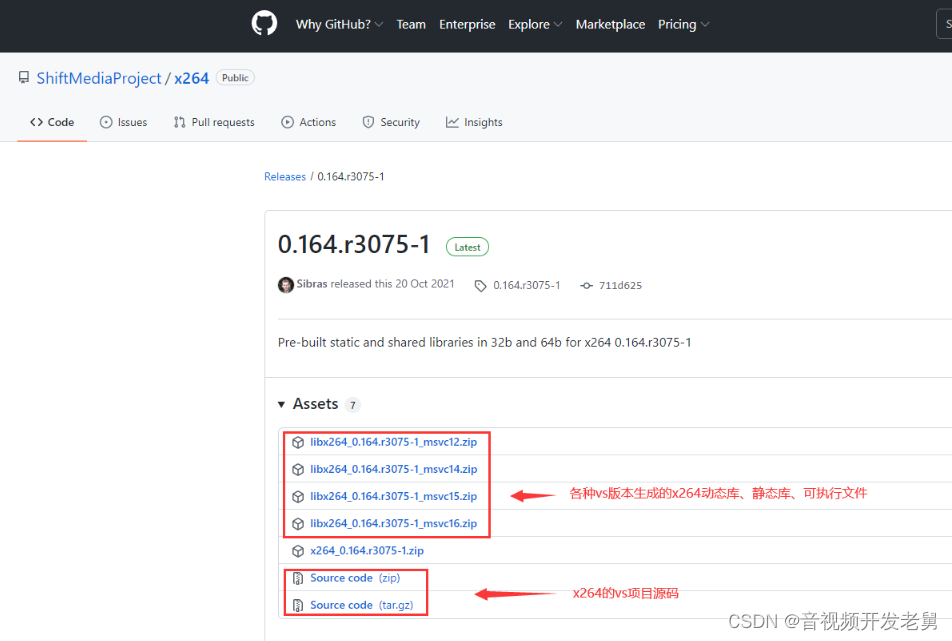Download Source code (zip)
The height and width of the screenshot is (641, 952).
click(355, 578)
